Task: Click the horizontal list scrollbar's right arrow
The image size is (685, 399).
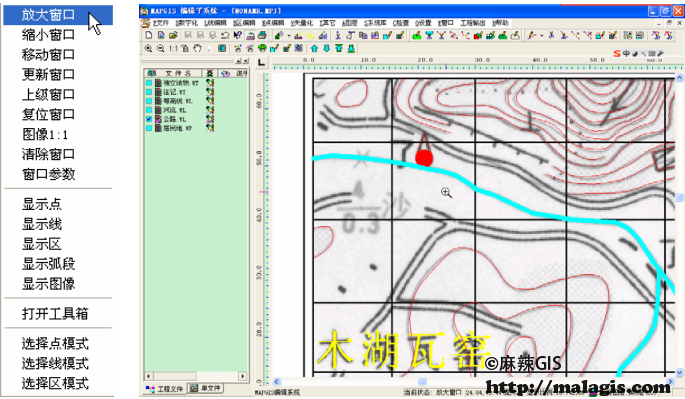Action: coord(242,376)
